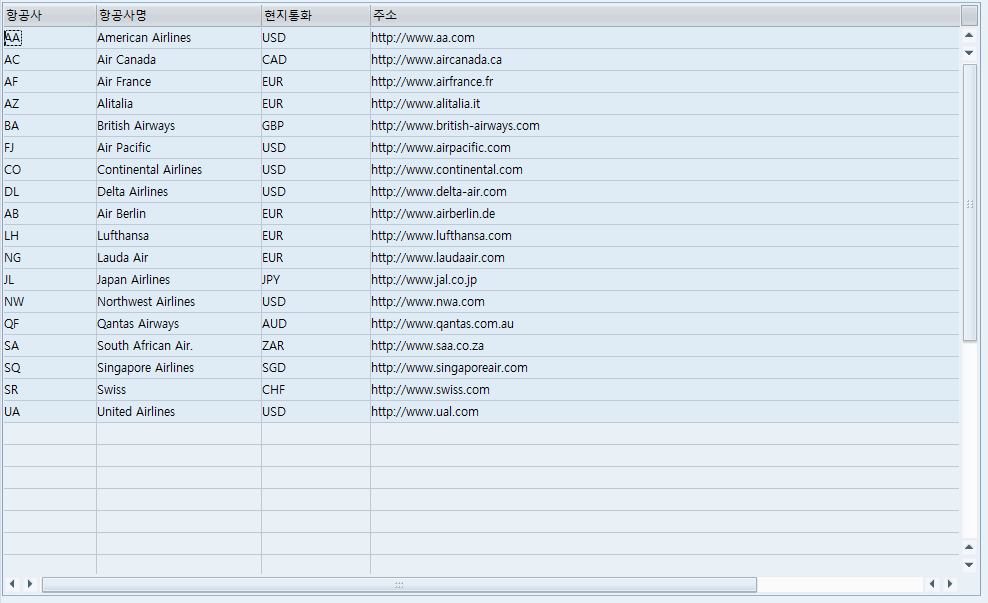Screen dimensions: 988x603
Task: Select the AZ airline code cell
Action: (50, 104)
